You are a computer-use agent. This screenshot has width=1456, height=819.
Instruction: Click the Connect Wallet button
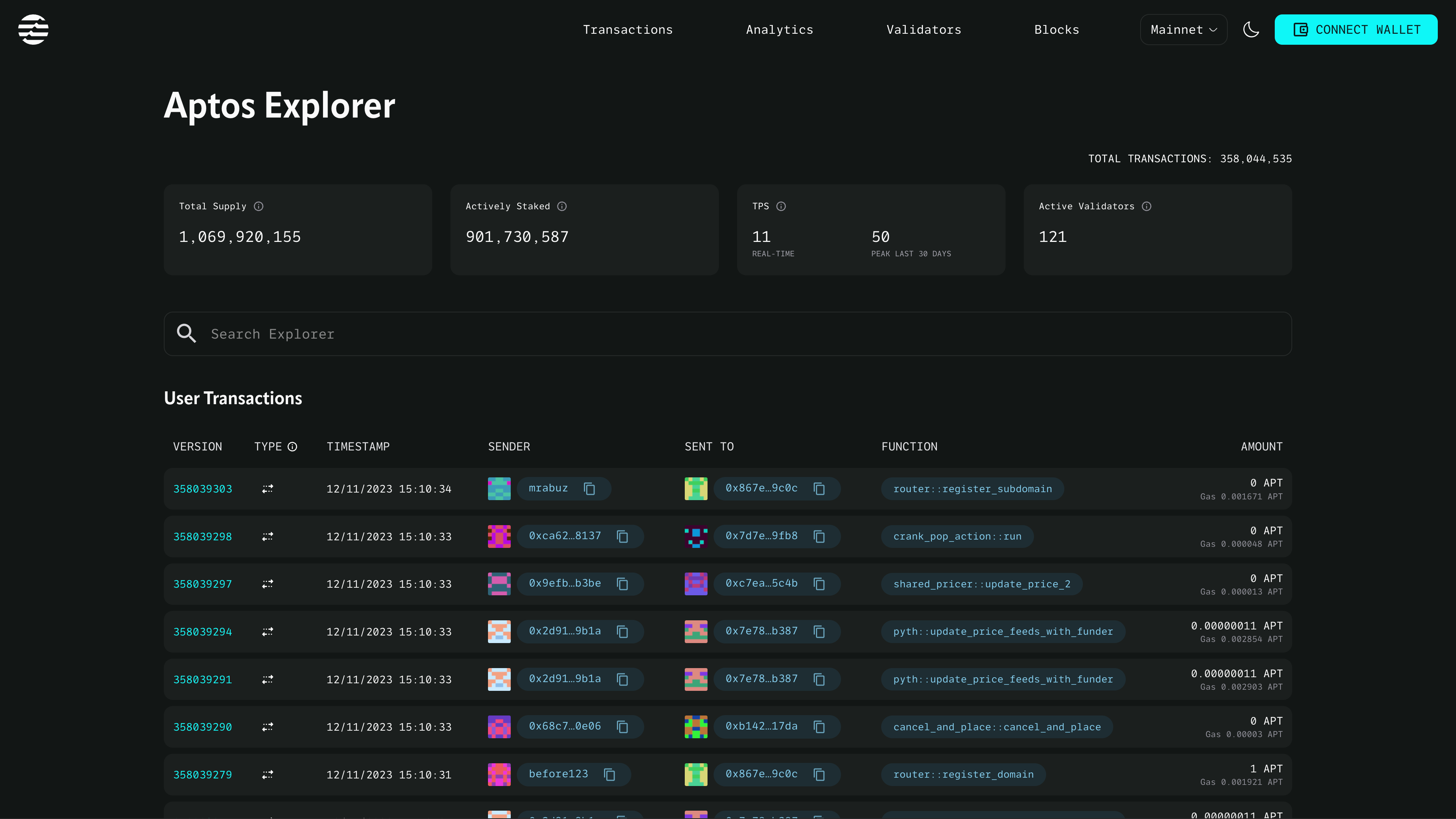[x=1356, y=30]
